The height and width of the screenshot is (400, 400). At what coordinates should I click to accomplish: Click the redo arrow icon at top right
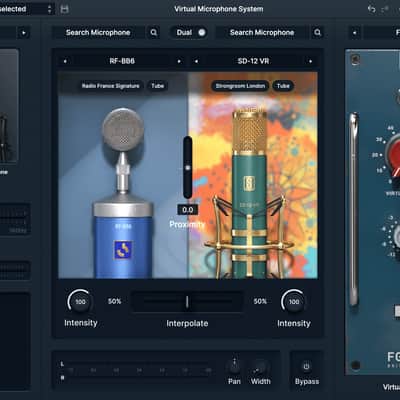pyautogui.click(x=385, y=9)
